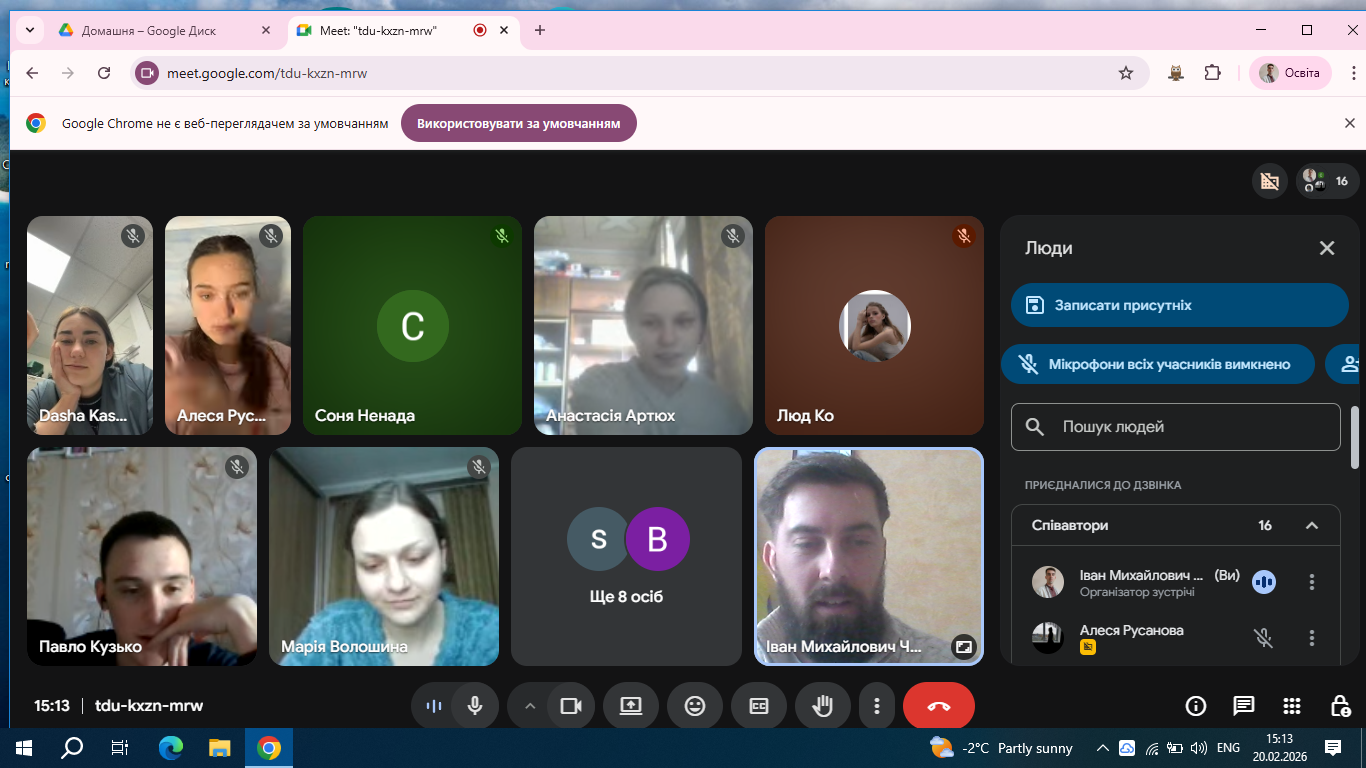Image resolution: width=1366 pixels, height=768 pixels.
Task: Open a new browser tab
Action: coord(540,30)
